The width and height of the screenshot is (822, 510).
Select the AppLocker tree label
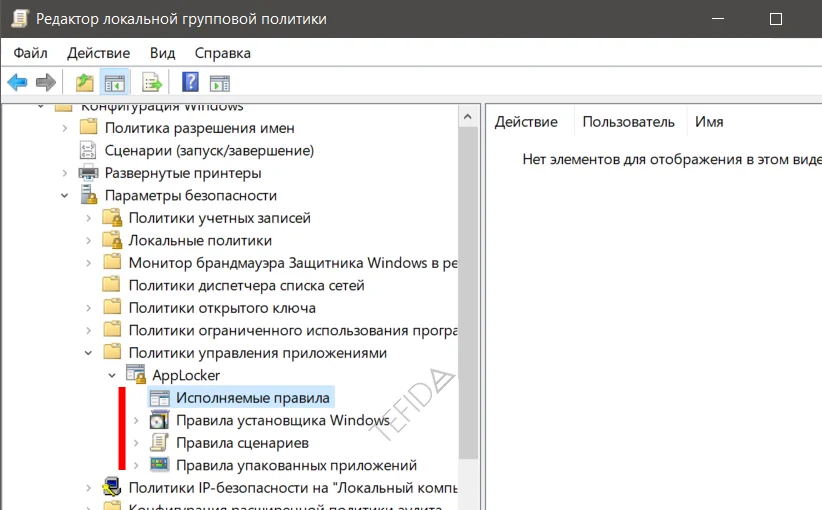186,375
